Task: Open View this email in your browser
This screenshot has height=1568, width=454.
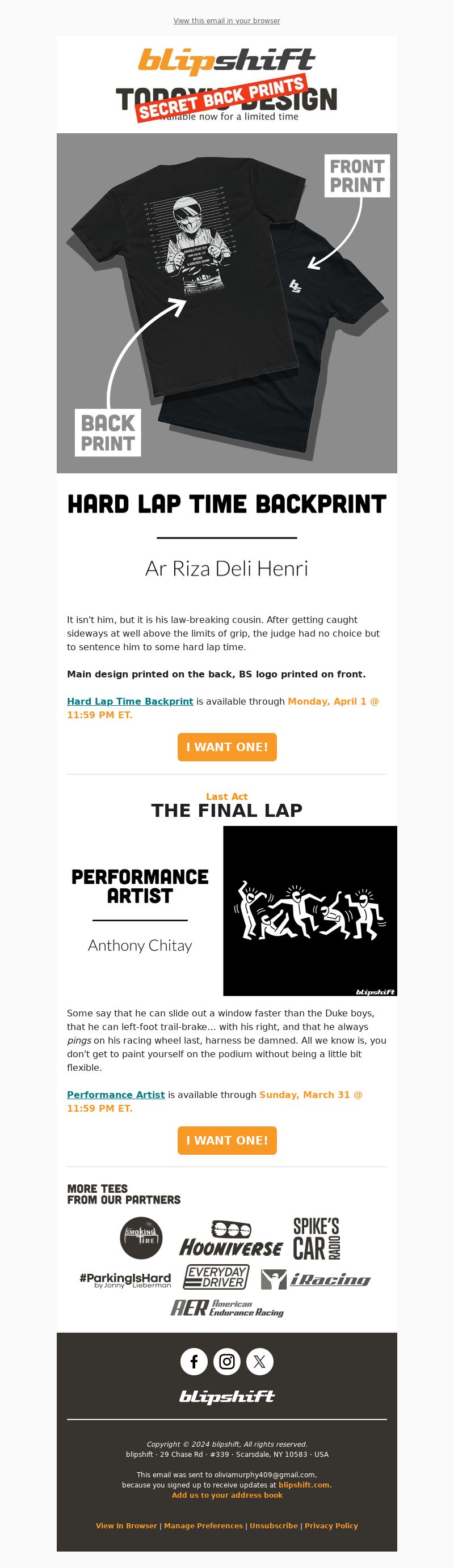Action: coord(226,21)
